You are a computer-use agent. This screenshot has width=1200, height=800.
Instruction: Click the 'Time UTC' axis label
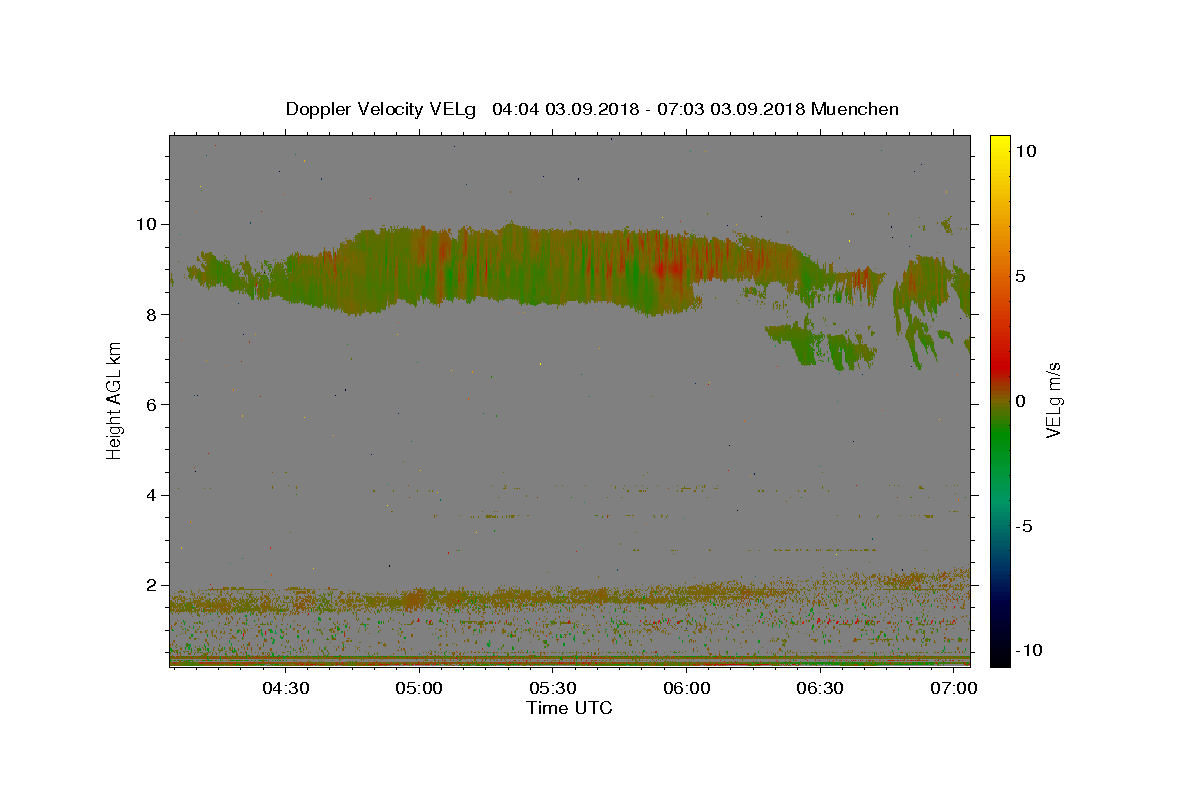[569, 708]
